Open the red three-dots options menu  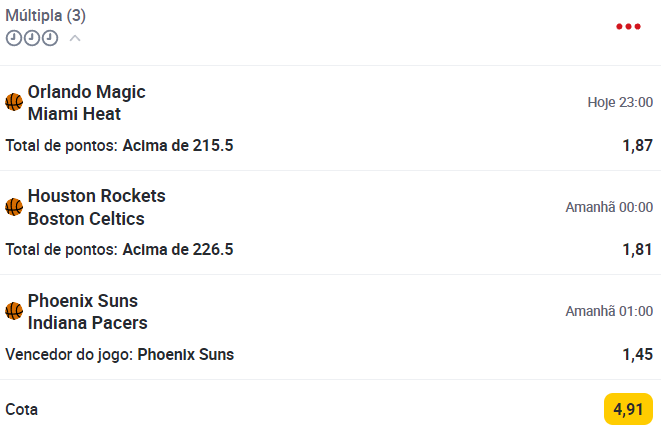(x=628, y=27)
